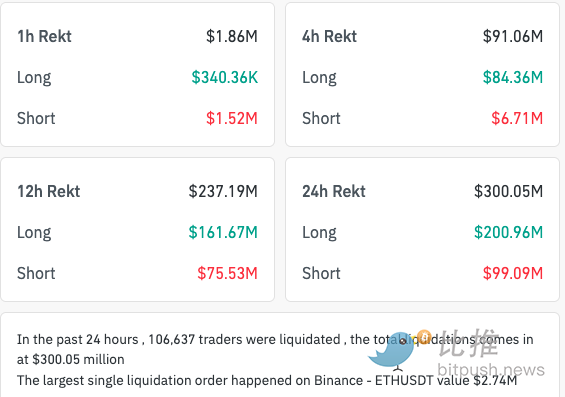The height and width of the screenshot is (397, 565).
Task: Click the $300.05M 24h total value
Action: [x=508, y=191]
